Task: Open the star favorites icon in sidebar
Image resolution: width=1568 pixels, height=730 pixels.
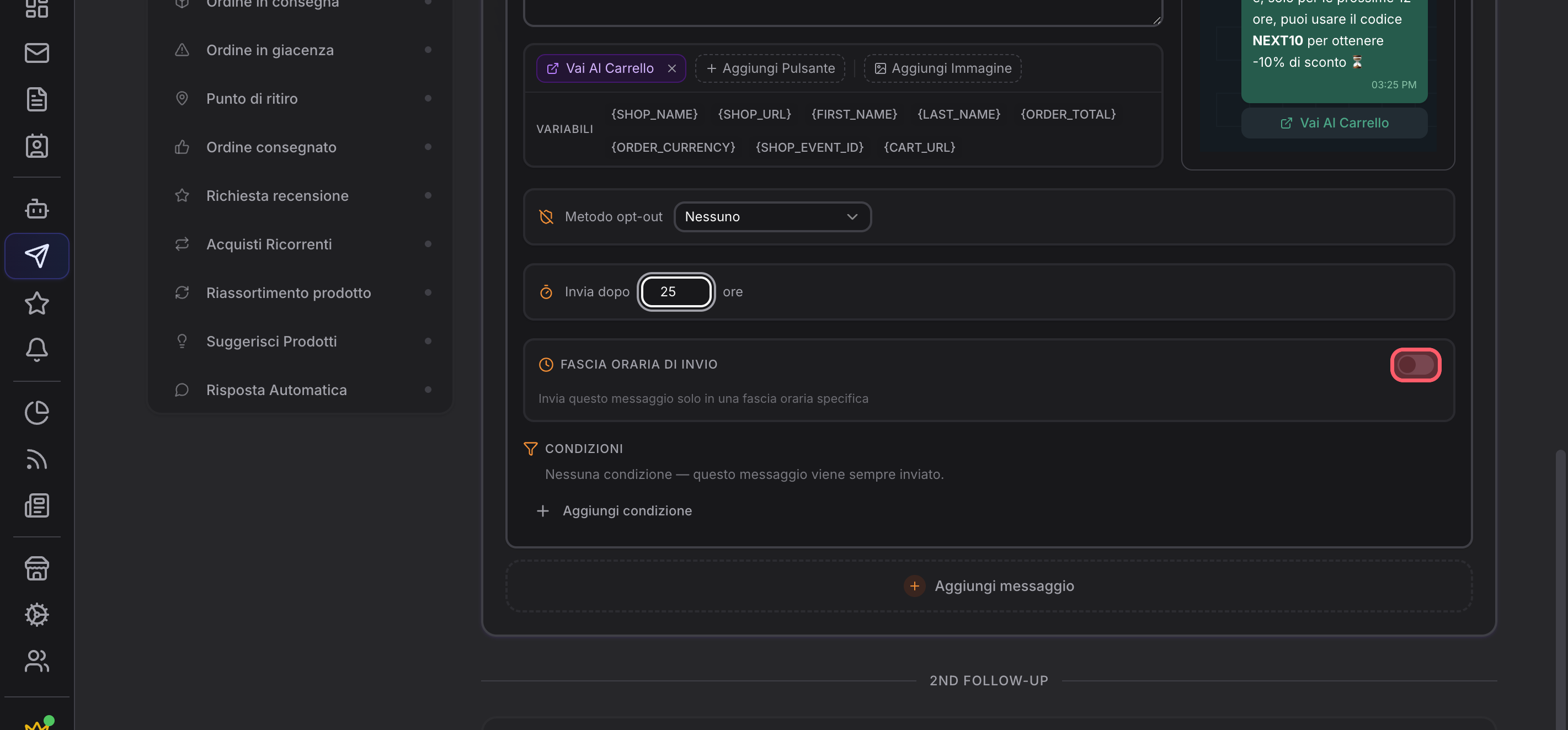Action: pos(36,302)
